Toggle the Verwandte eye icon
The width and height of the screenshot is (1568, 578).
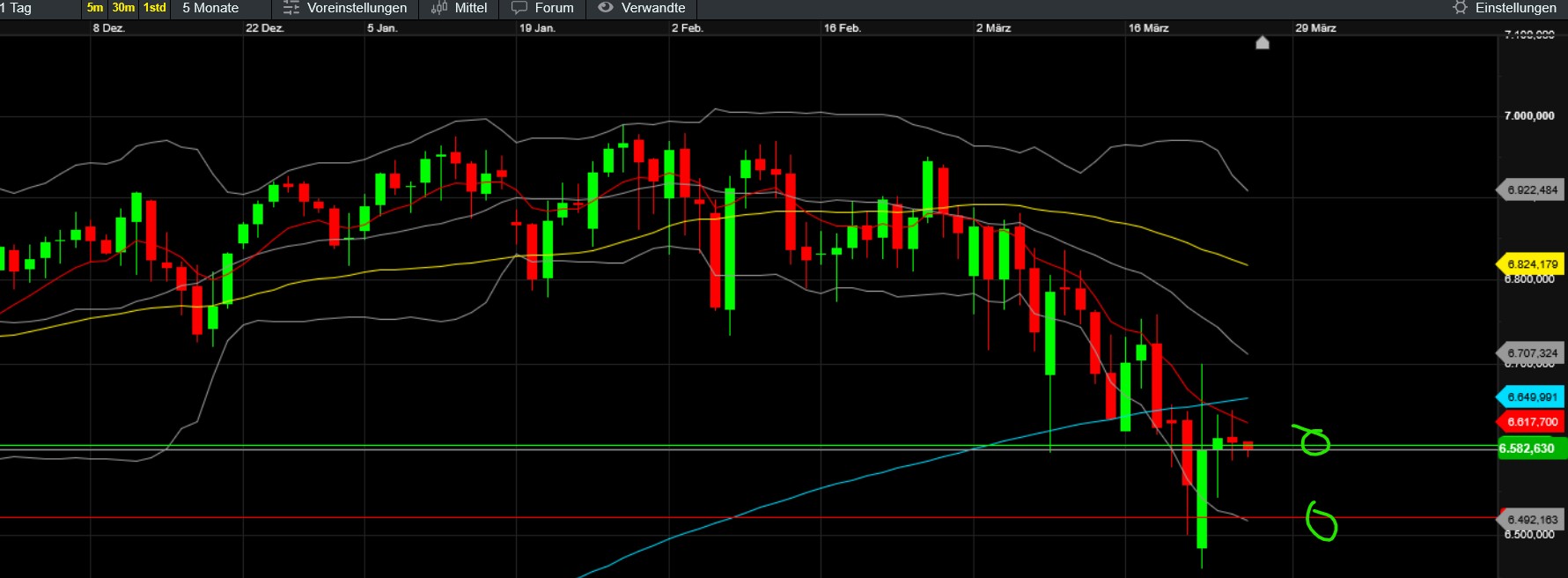pyautogui.click(x=605, y=8)
